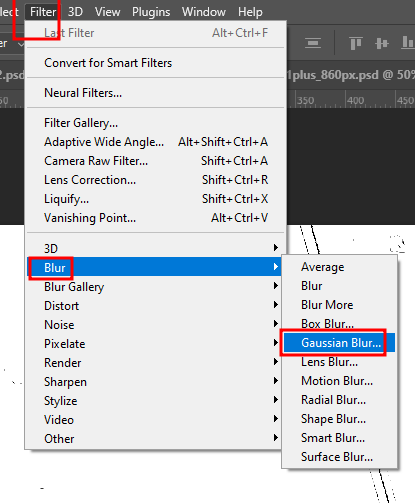Apply the Average blur filter
415x503 pixels.
(339, 267)
